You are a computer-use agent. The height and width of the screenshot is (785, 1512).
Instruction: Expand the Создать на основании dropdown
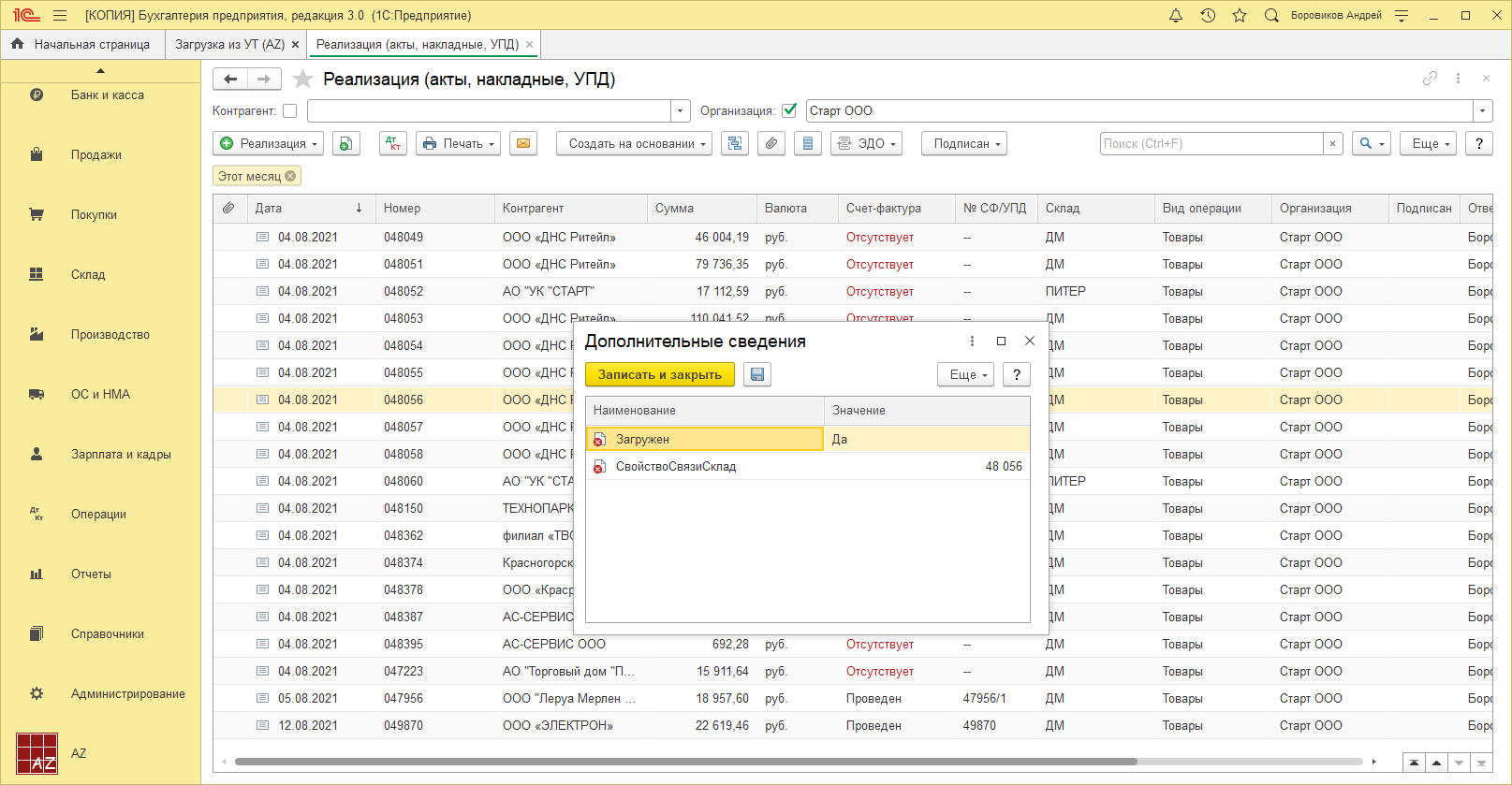coord(634,143)
